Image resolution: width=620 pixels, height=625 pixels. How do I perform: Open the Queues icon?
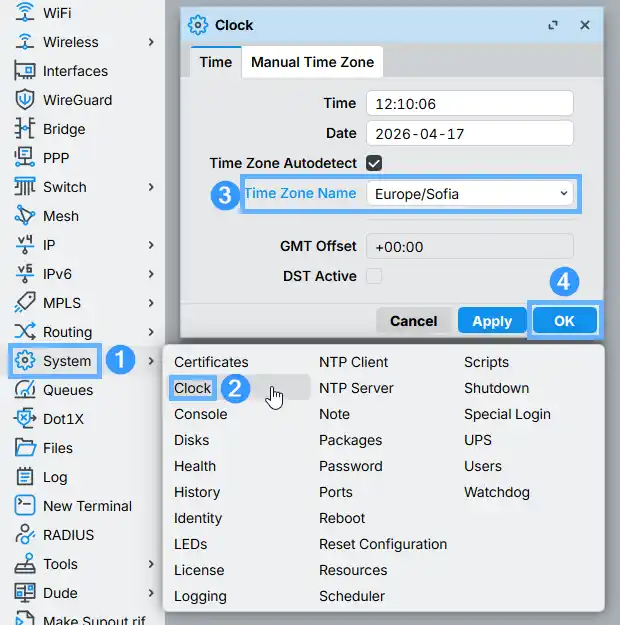[x=25, y=390]
